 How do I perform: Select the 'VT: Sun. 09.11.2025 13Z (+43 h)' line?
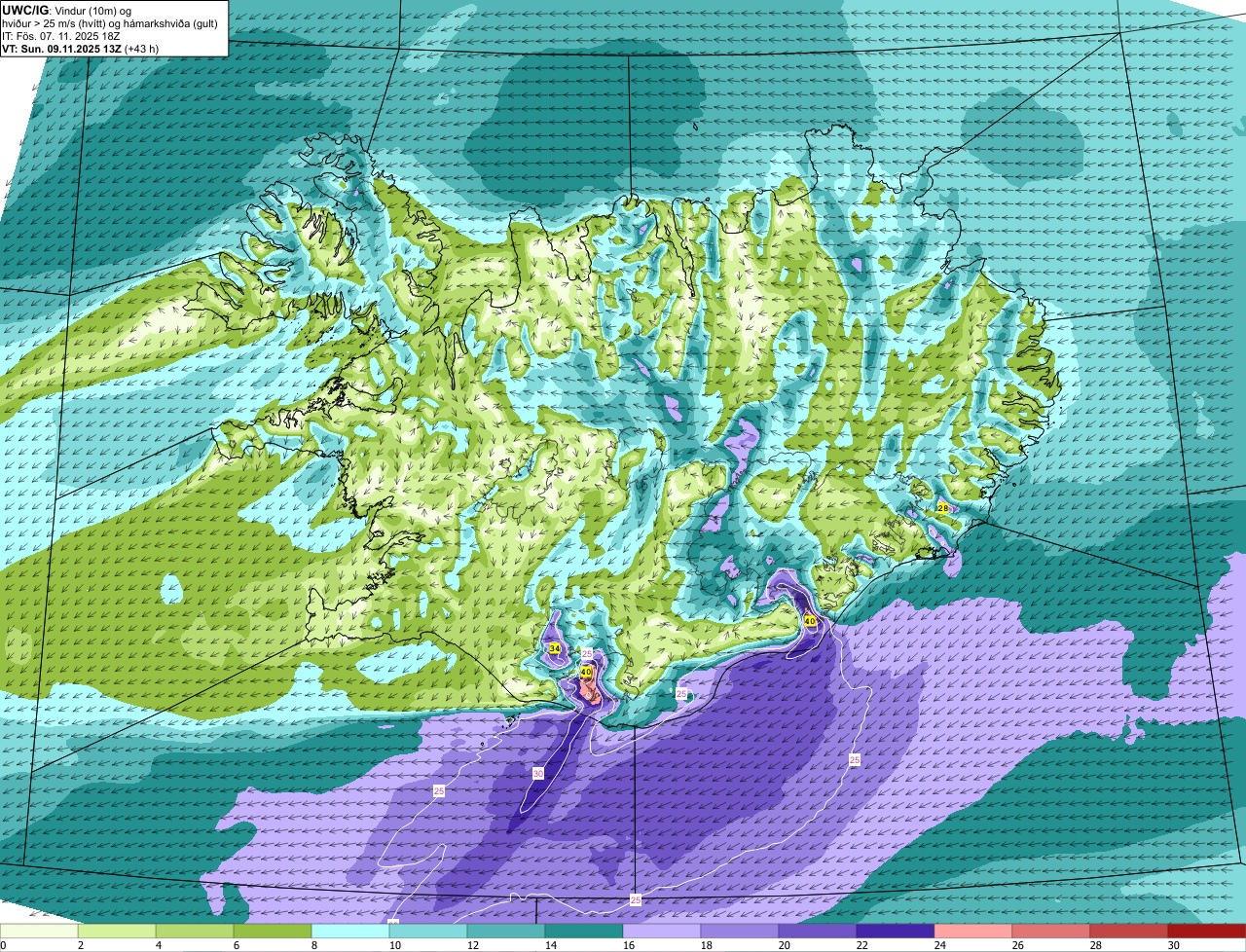point(81,48)
